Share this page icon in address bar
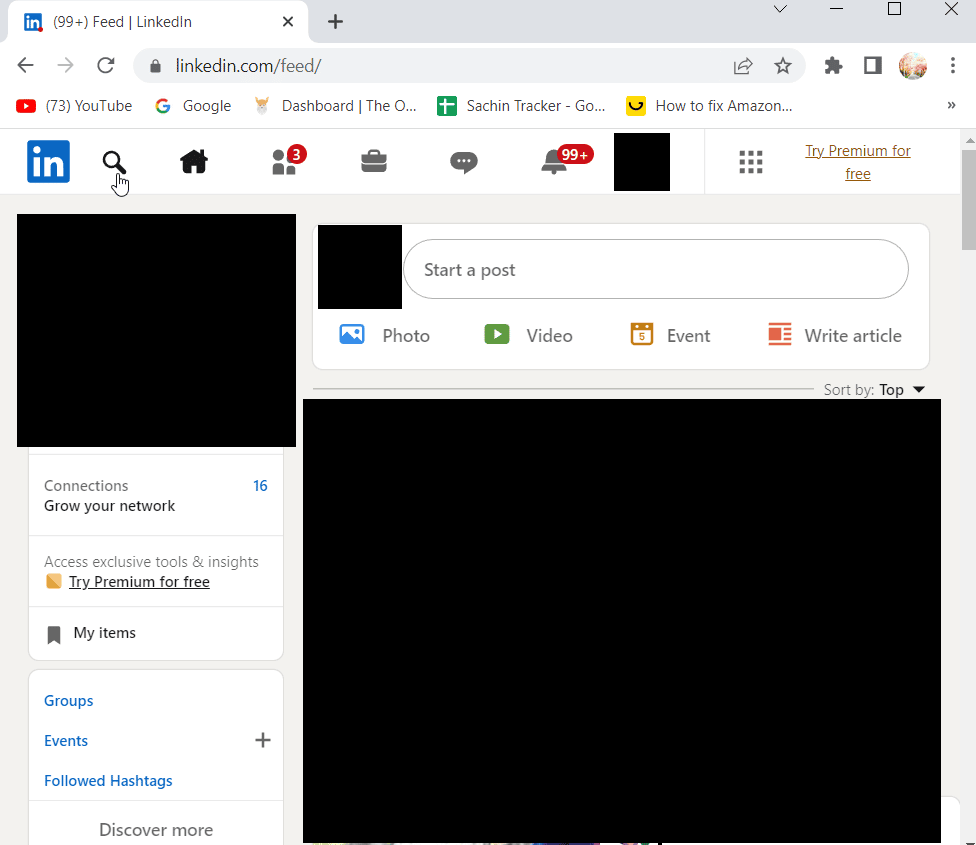 [743, 66]
